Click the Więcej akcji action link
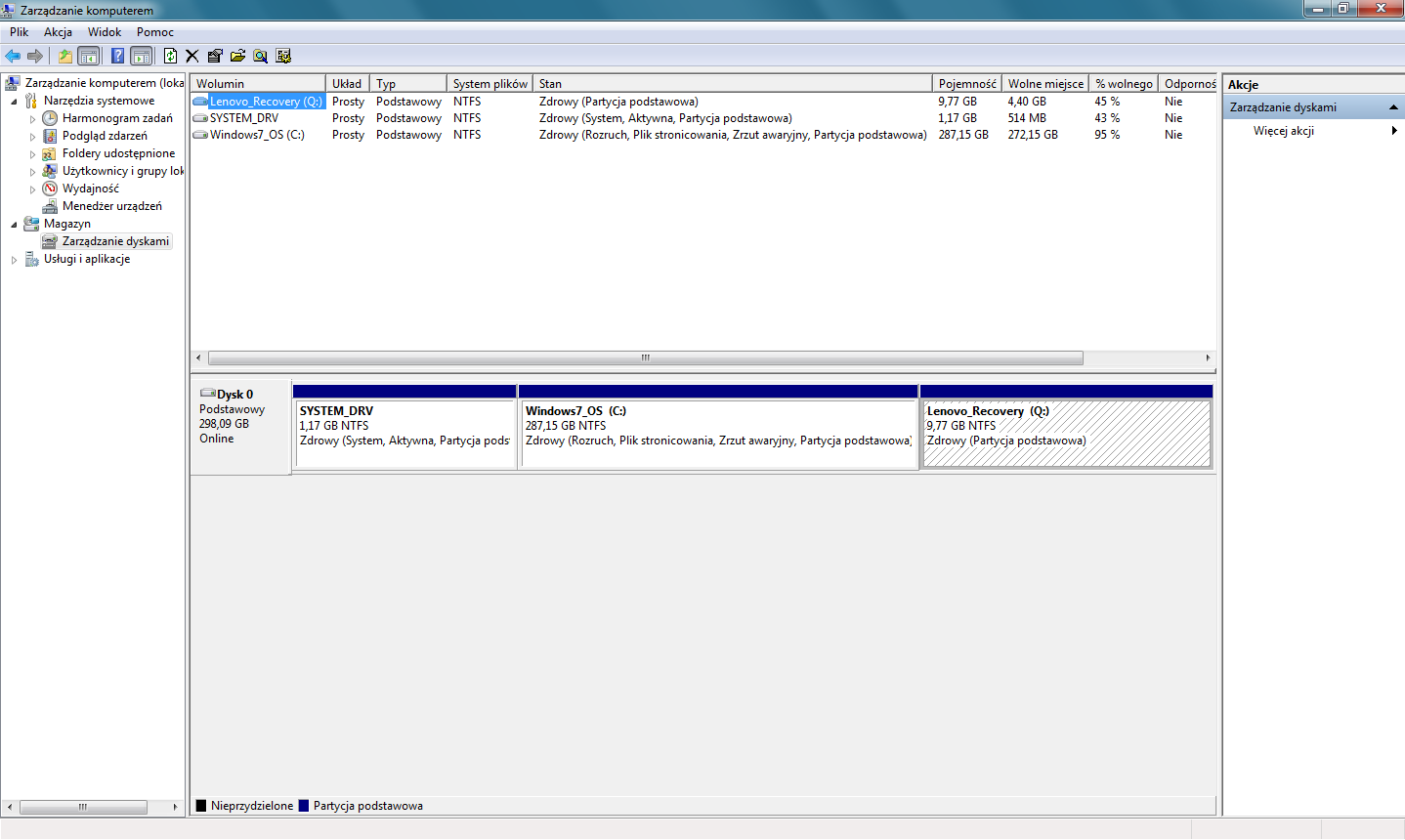Viewport: 1405px width, 840px height. [x=1284, y=130]
